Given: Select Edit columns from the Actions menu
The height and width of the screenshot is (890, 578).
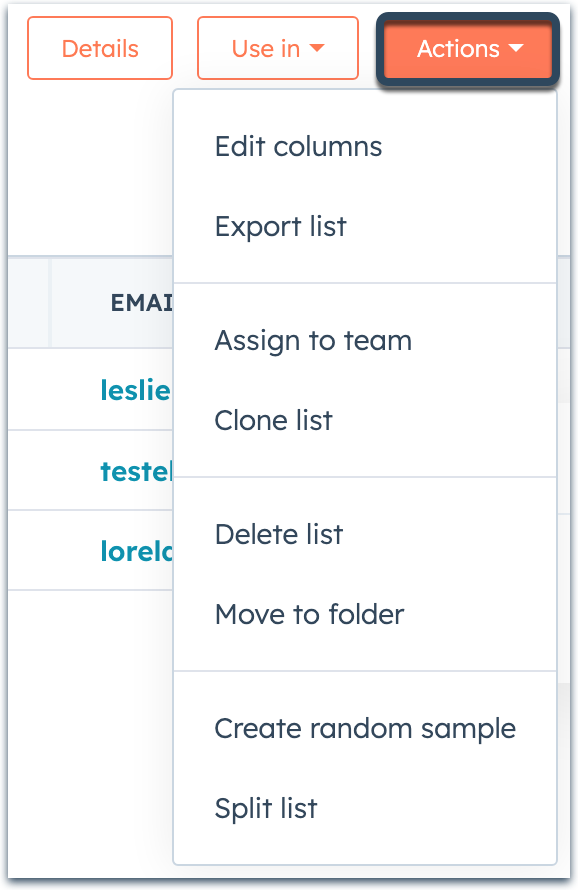Looking at the screenshot, I should coord(297,146).
